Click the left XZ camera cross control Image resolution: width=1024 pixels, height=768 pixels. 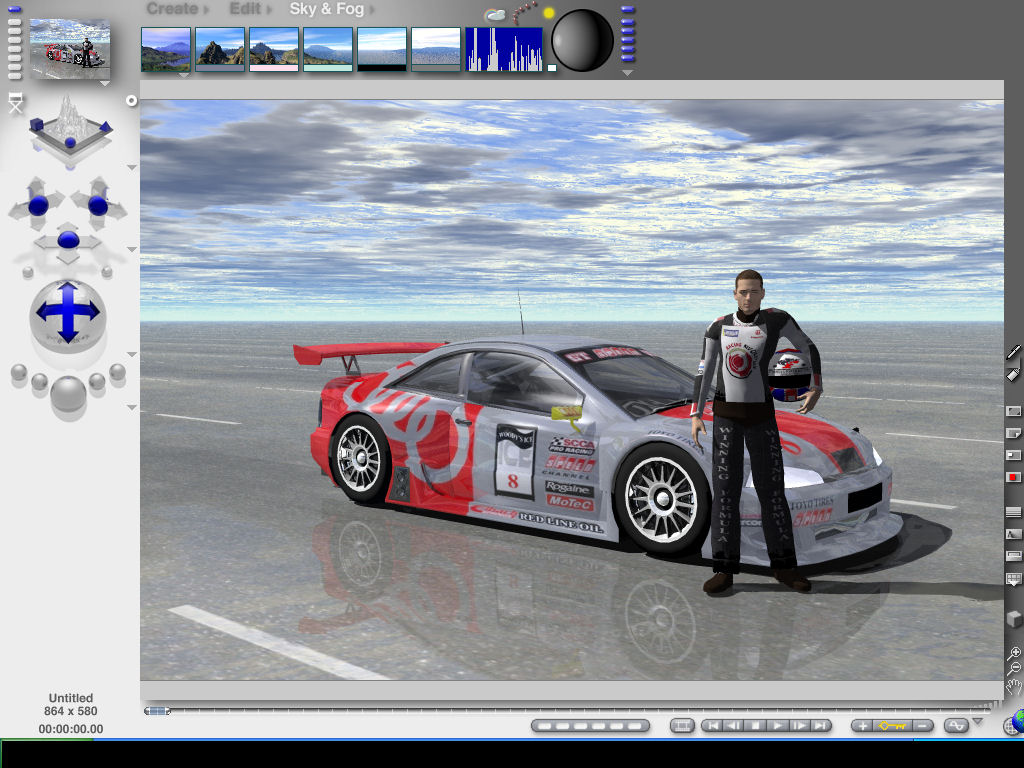point(37,205)
